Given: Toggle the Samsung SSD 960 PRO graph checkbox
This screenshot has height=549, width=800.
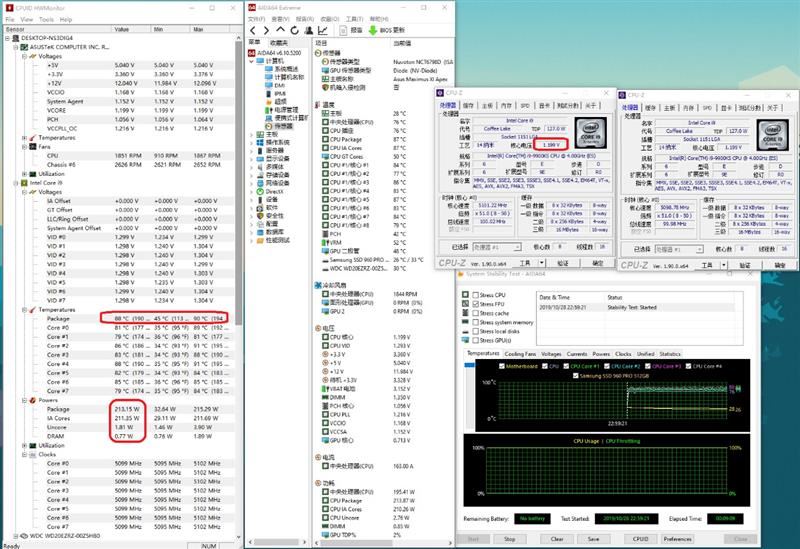Looking at the screenshot, I should (x=576, y=376).
